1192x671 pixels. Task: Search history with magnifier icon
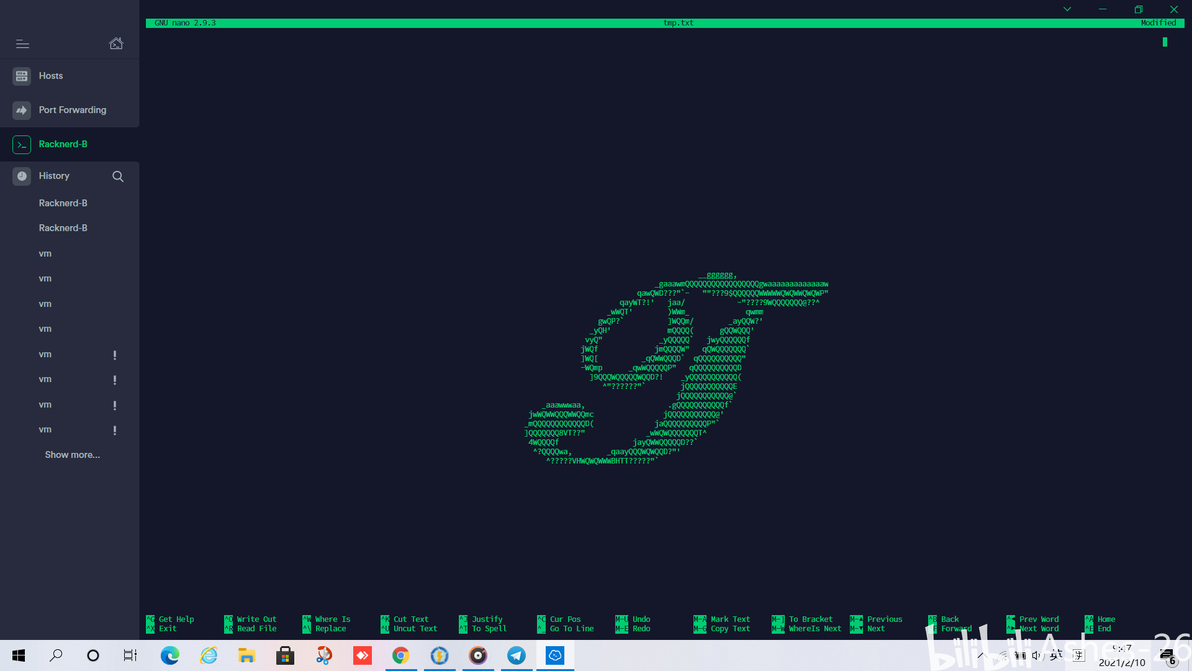118,176
